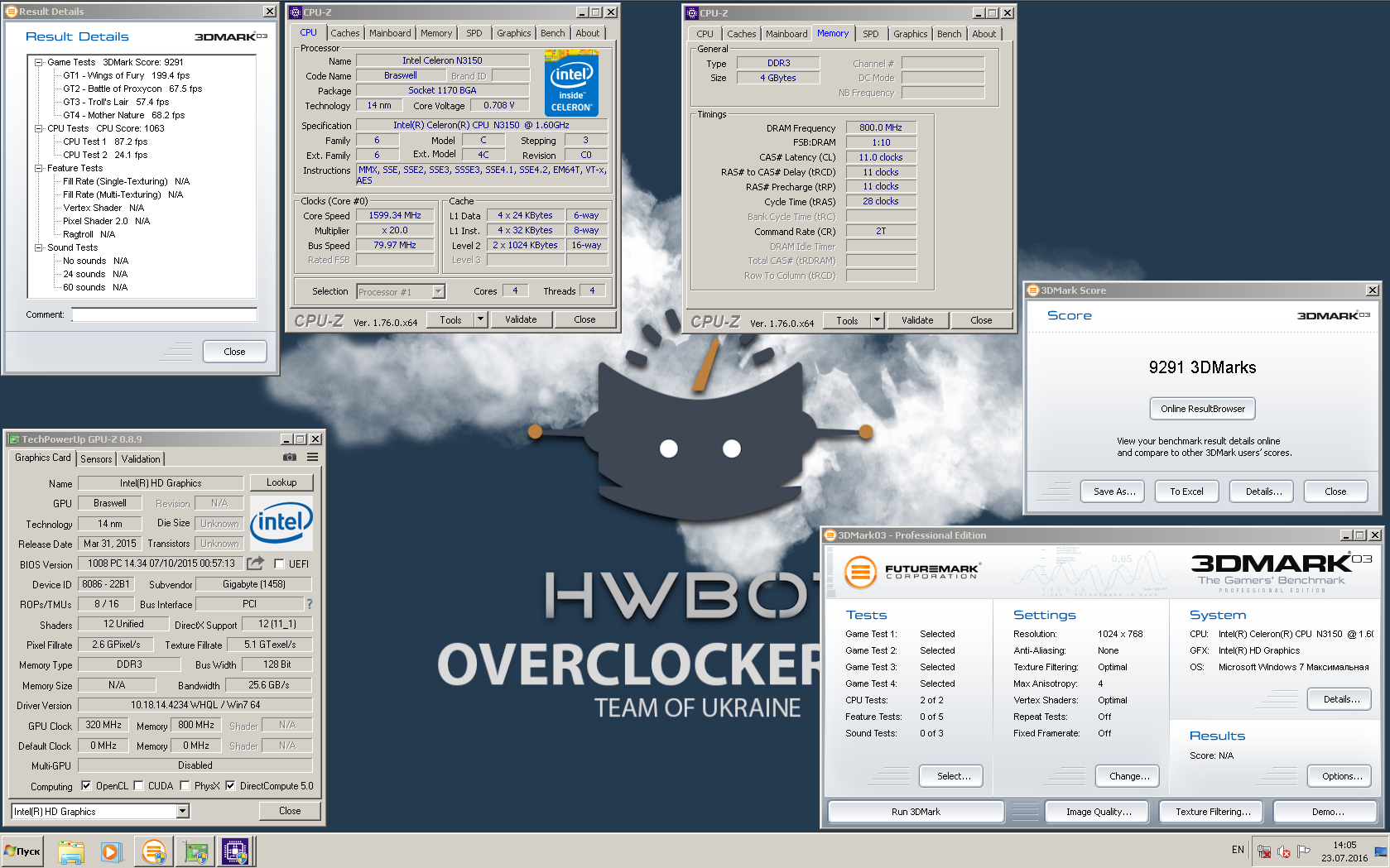This screenshot has height=868, width=1390.
Task: Open Graphics tab in Memory CPU-Z window
Action: click(910, 34)
